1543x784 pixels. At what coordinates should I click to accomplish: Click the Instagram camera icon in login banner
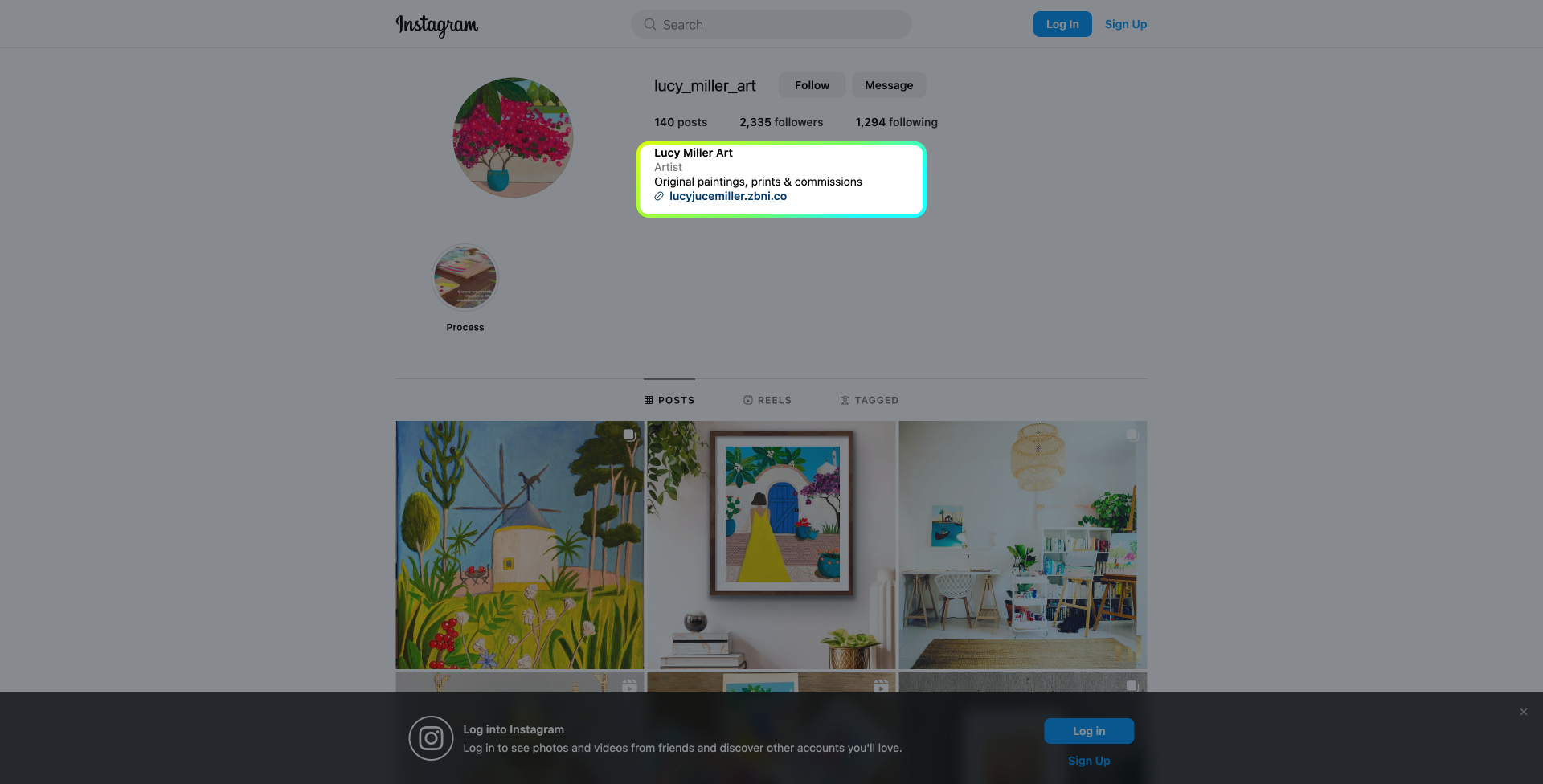431,738
